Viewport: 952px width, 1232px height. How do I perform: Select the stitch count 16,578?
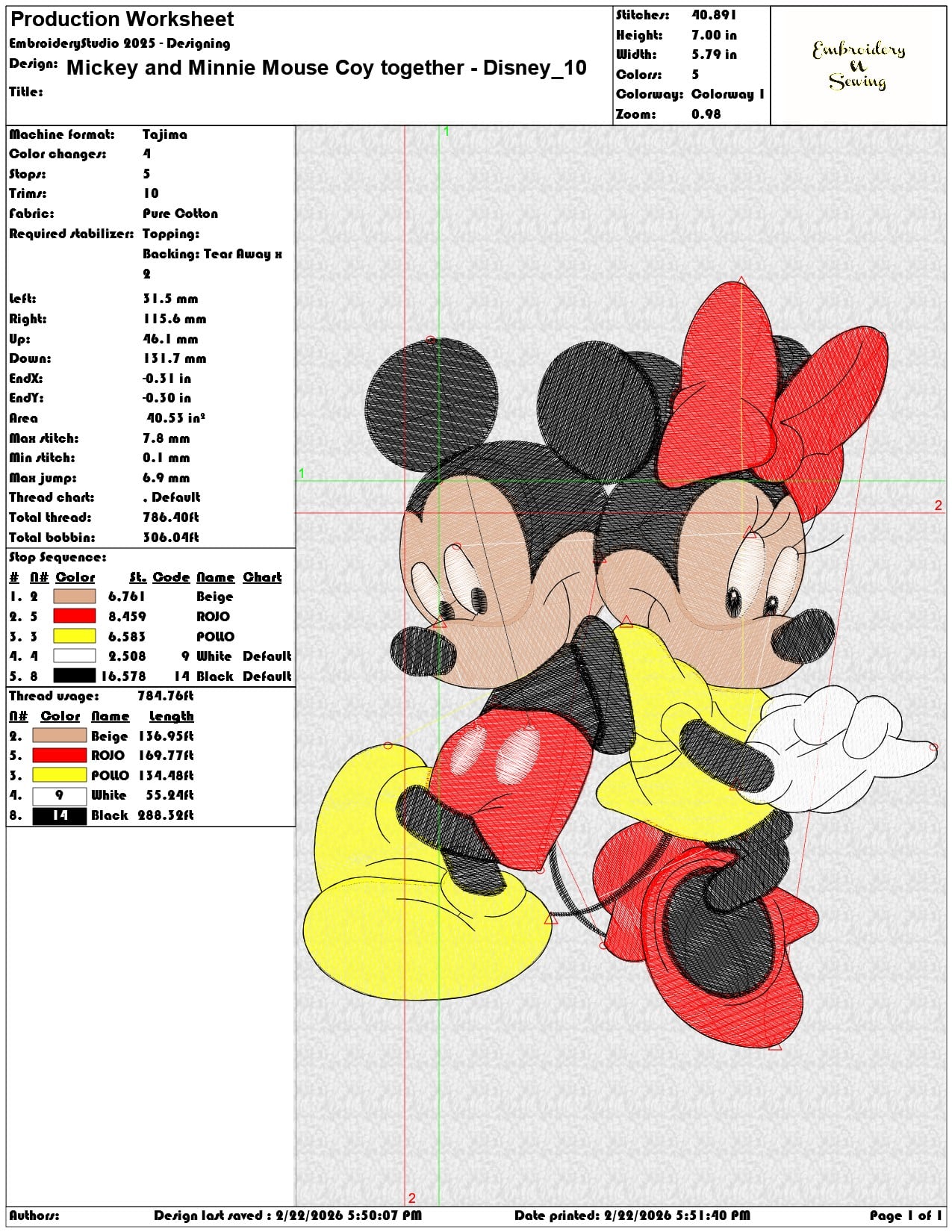[x=123, y=676]
